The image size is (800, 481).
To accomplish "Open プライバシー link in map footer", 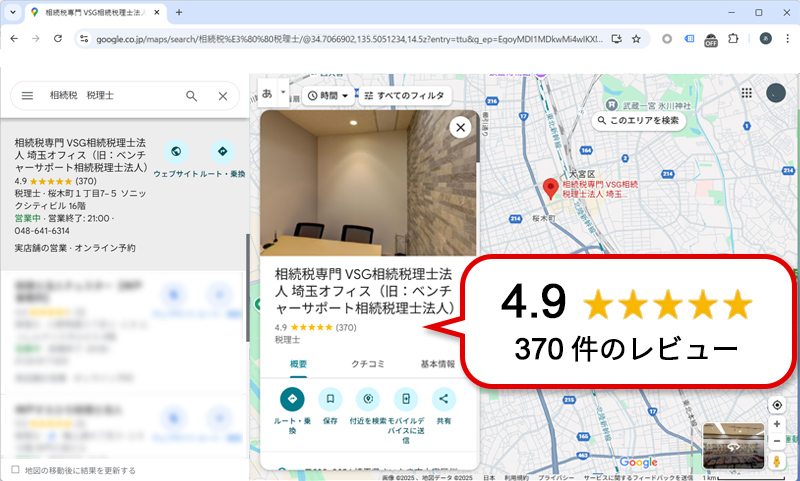I will point(556,478).
